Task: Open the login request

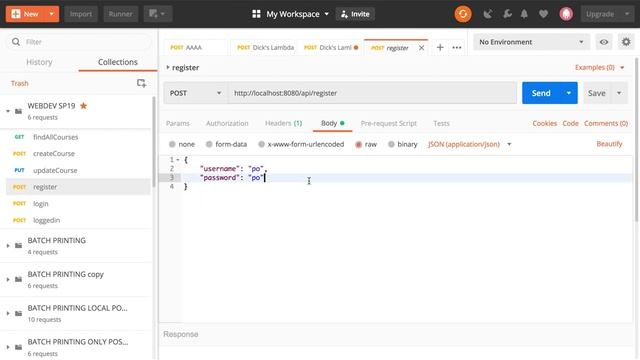Action: [x=78, y=204]
